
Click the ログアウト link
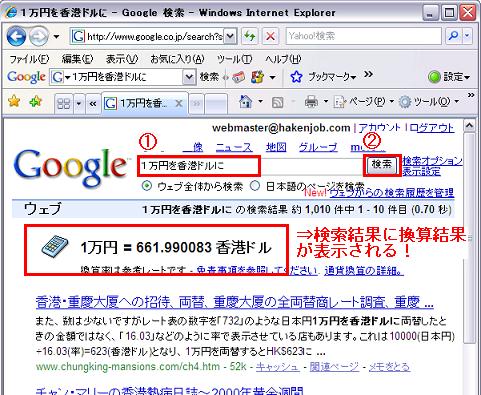(x=432, y=128)
